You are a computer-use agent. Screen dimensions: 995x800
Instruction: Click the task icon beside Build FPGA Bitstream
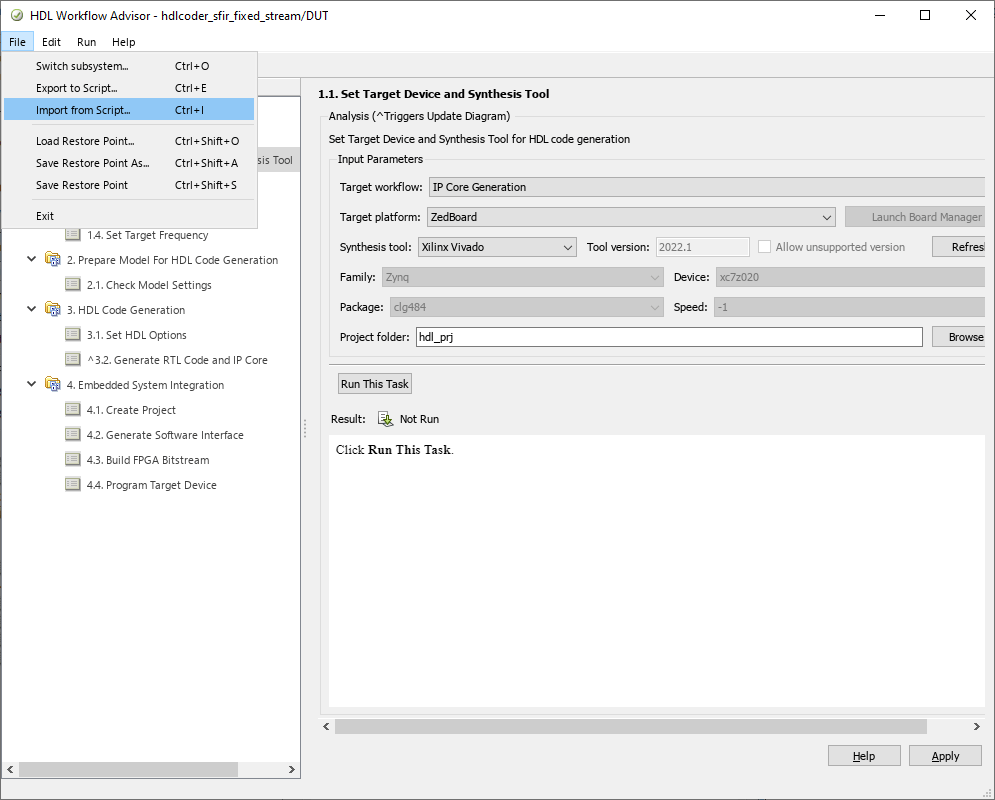tap(73, 460)
